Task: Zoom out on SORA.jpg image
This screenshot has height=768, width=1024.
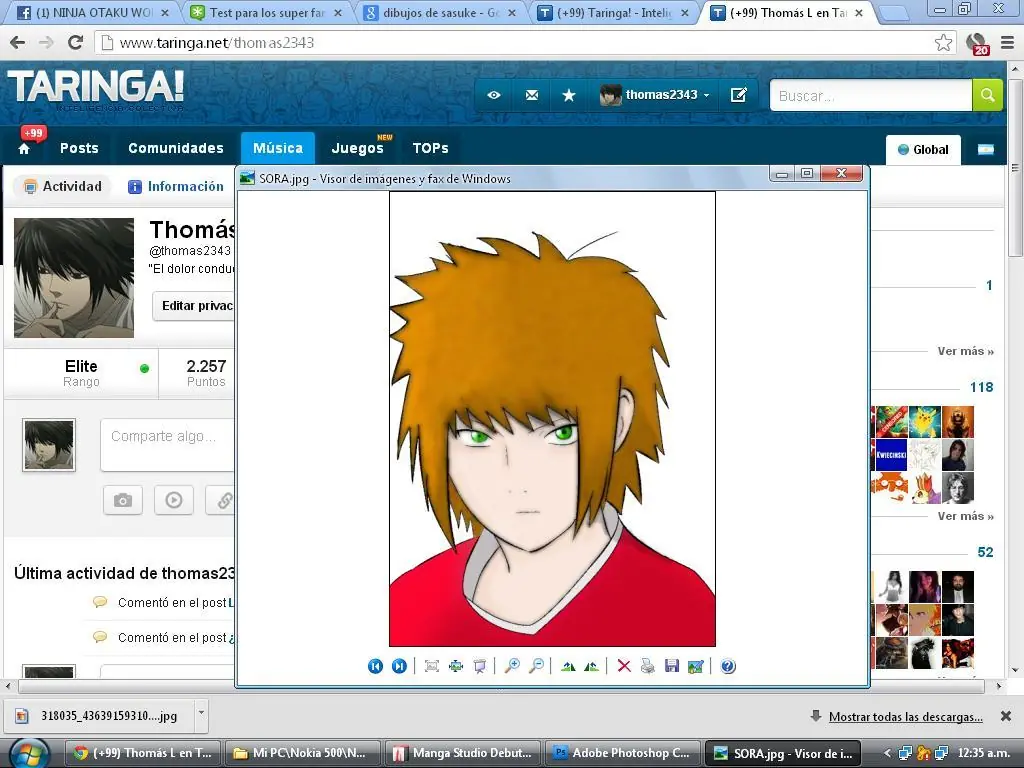Action: tap(536, 666)
